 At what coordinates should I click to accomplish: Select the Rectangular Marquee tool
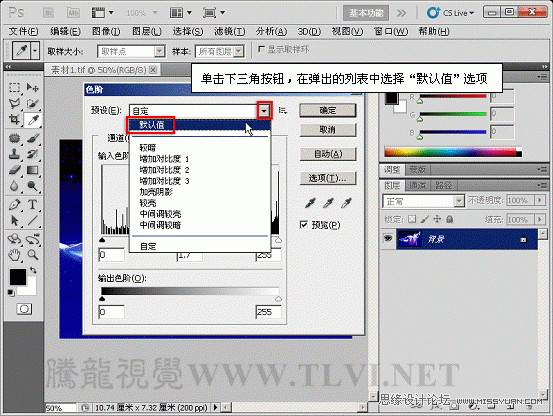pos(14,87)
